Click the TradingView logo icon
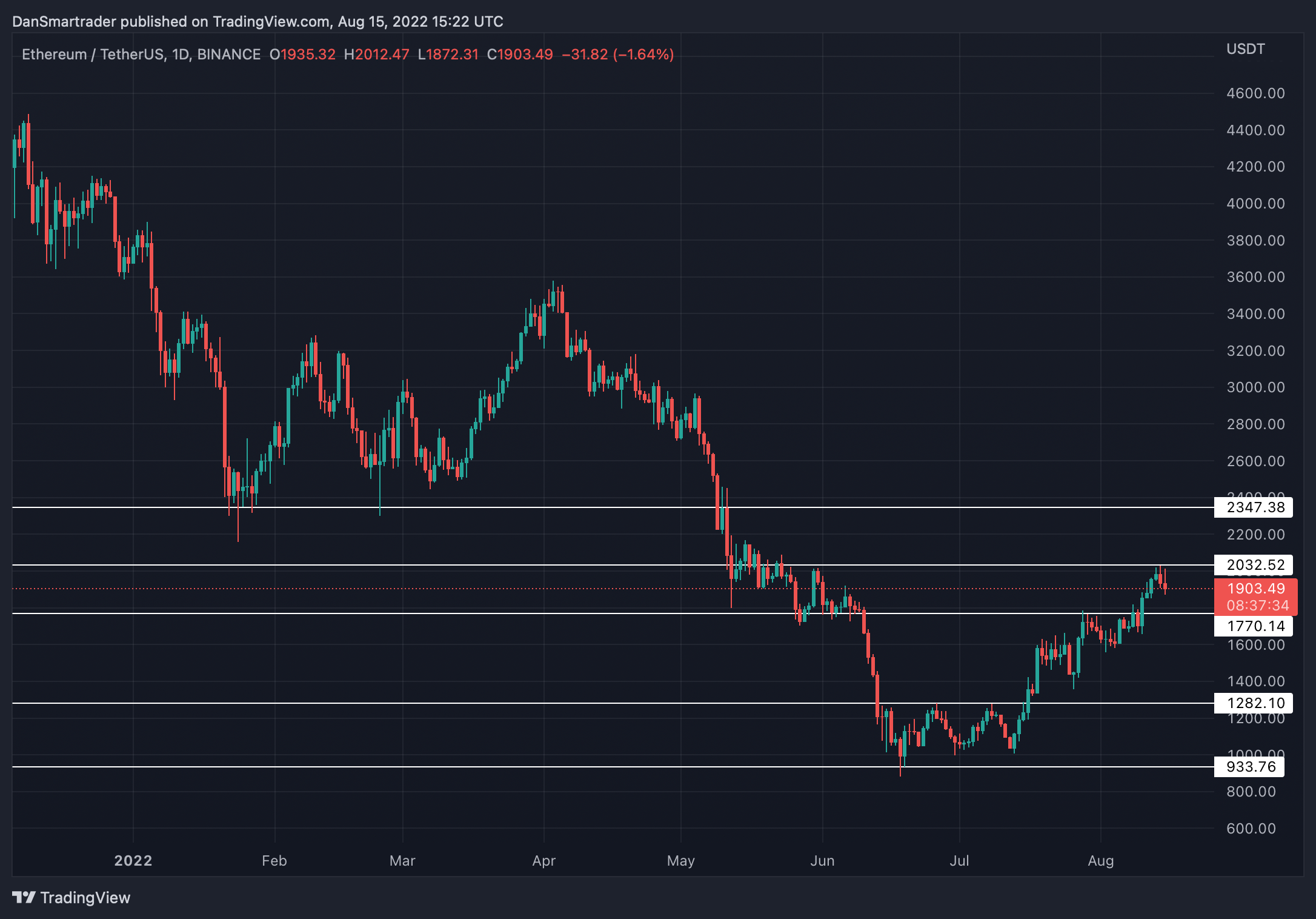 (24, 897)
